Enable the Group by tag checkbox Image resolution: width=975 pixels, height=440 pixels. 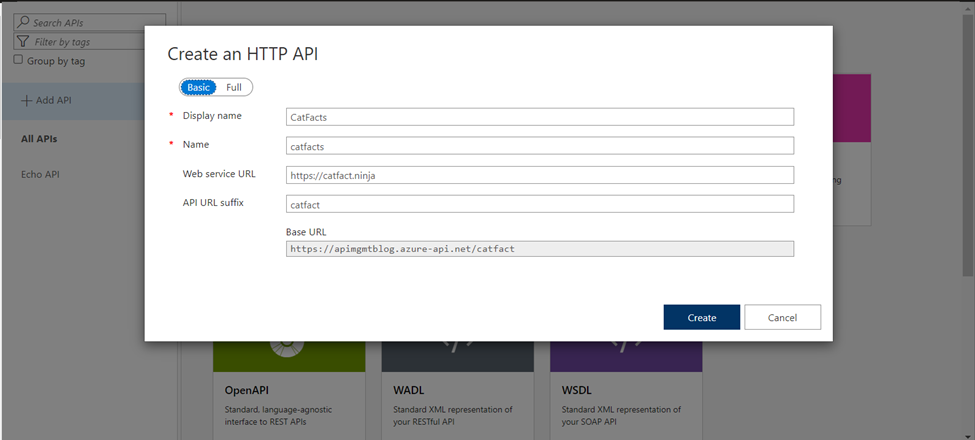click(18, 60)
